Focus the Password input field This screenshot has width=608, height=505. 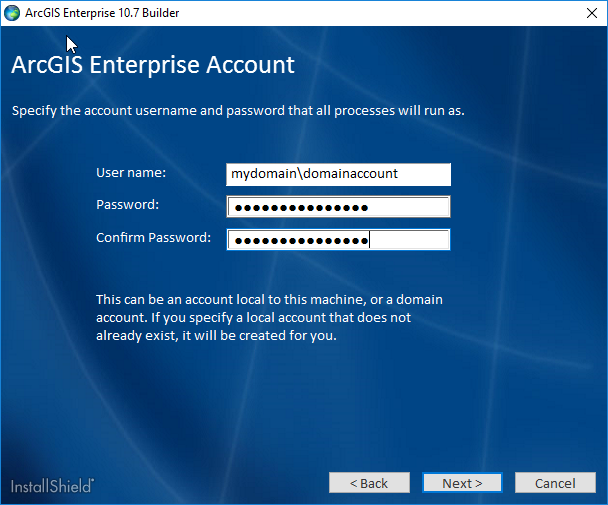(338, 207)
